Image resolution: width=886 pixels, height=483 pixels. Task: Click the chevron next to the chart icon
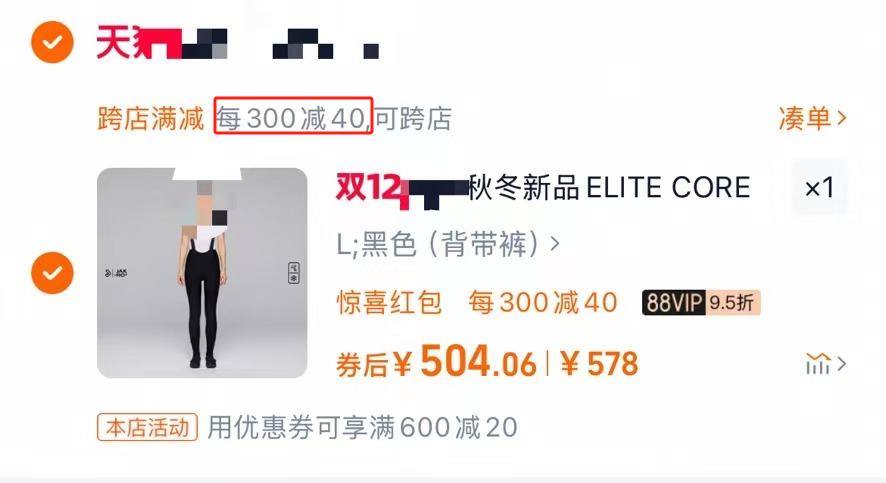(841, 364)
